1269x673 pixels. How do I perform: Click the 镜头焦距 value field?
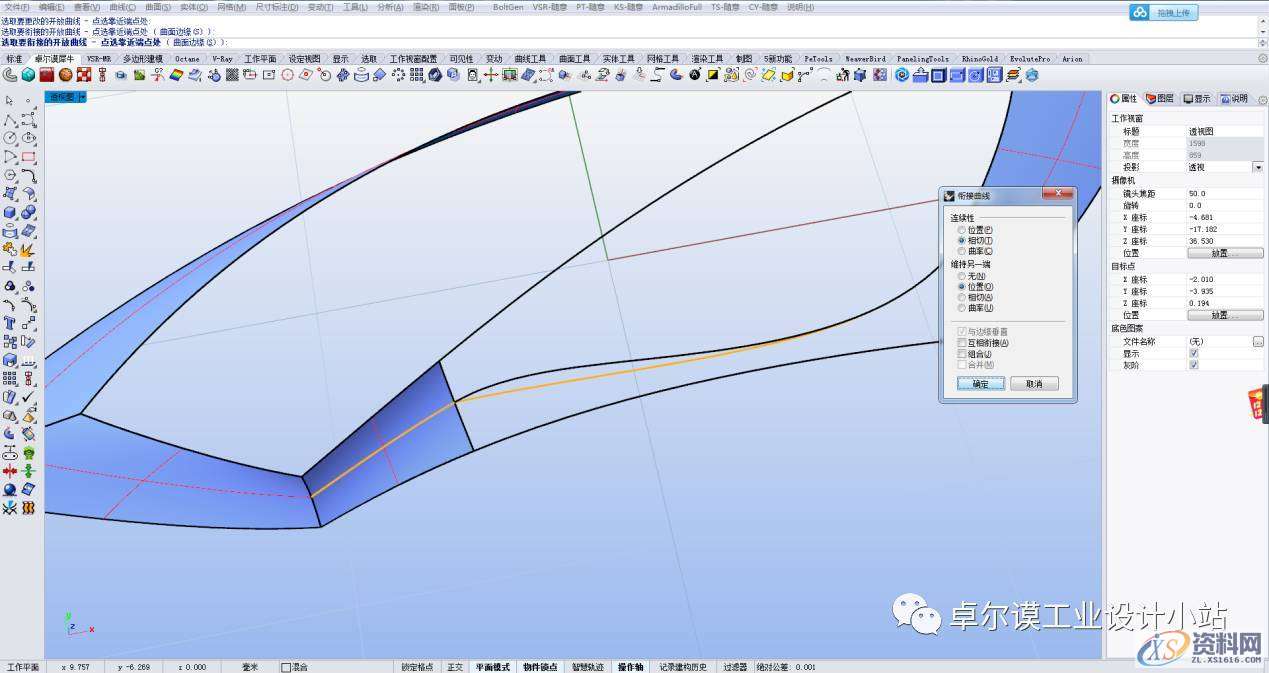[x=1224, y=193]
